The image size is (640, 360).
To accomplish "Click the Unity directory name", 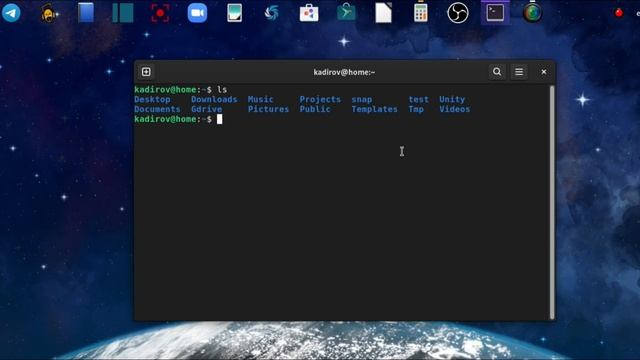I will (x=452, y=99).
